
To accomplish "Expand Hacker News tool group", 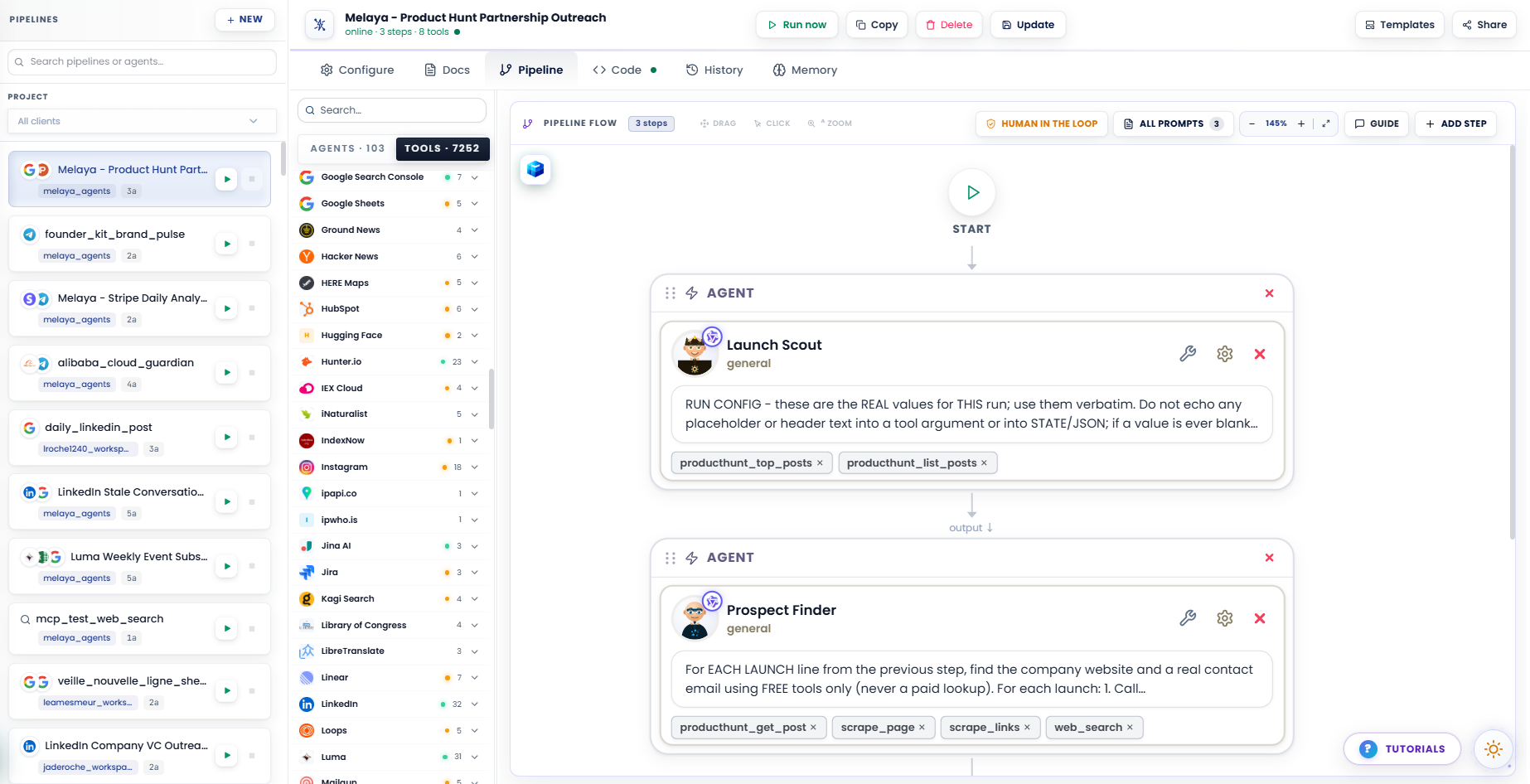I will (475, 257).
